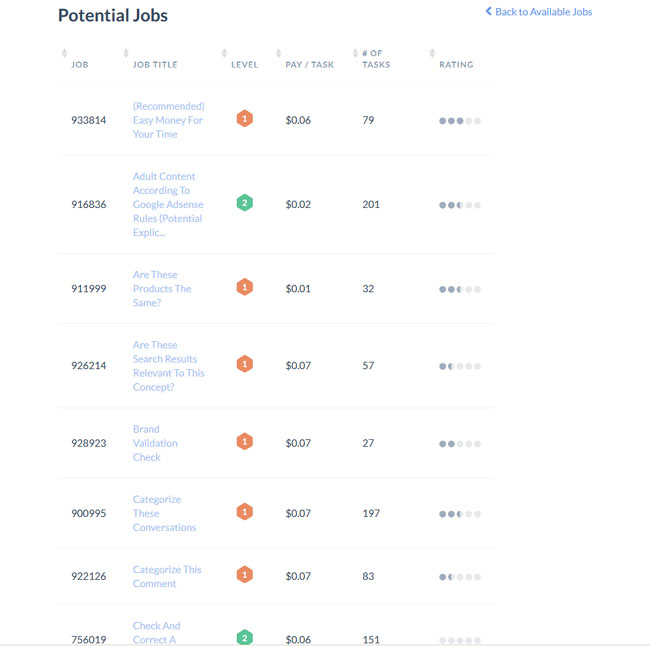Open Brand Validation Check job

tap(155, 443)
